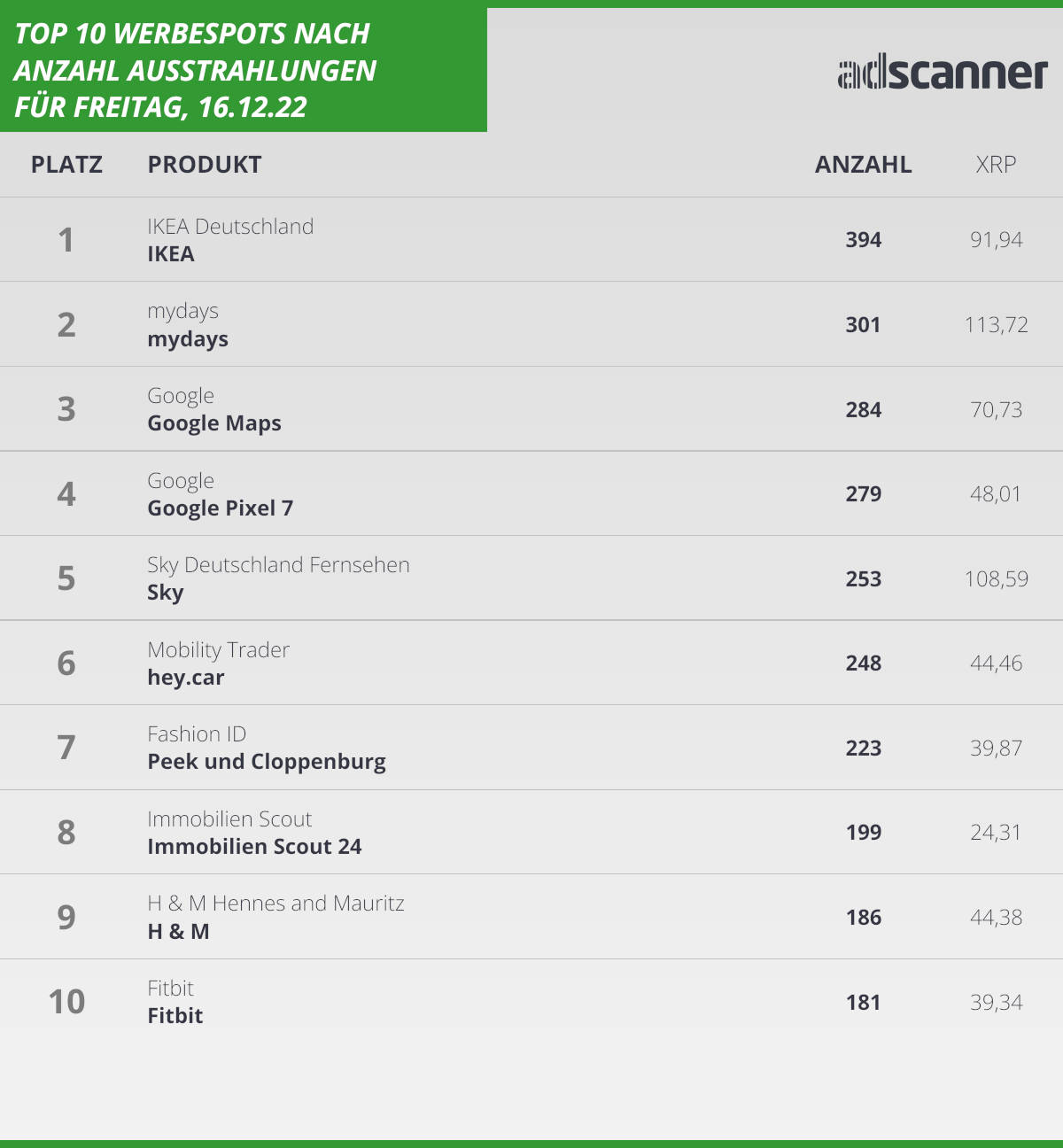The height and width of the screenshot is (1148, 1063).
Task: Select Peek und Cloppenburg entry
Action: [267, 762]
